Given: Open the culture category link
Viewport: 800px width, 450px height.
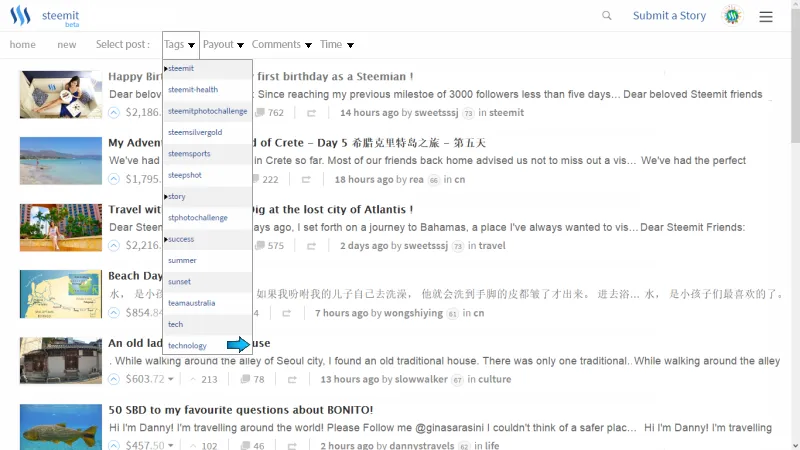Looking at the screenshot, I should pos(494,379).
